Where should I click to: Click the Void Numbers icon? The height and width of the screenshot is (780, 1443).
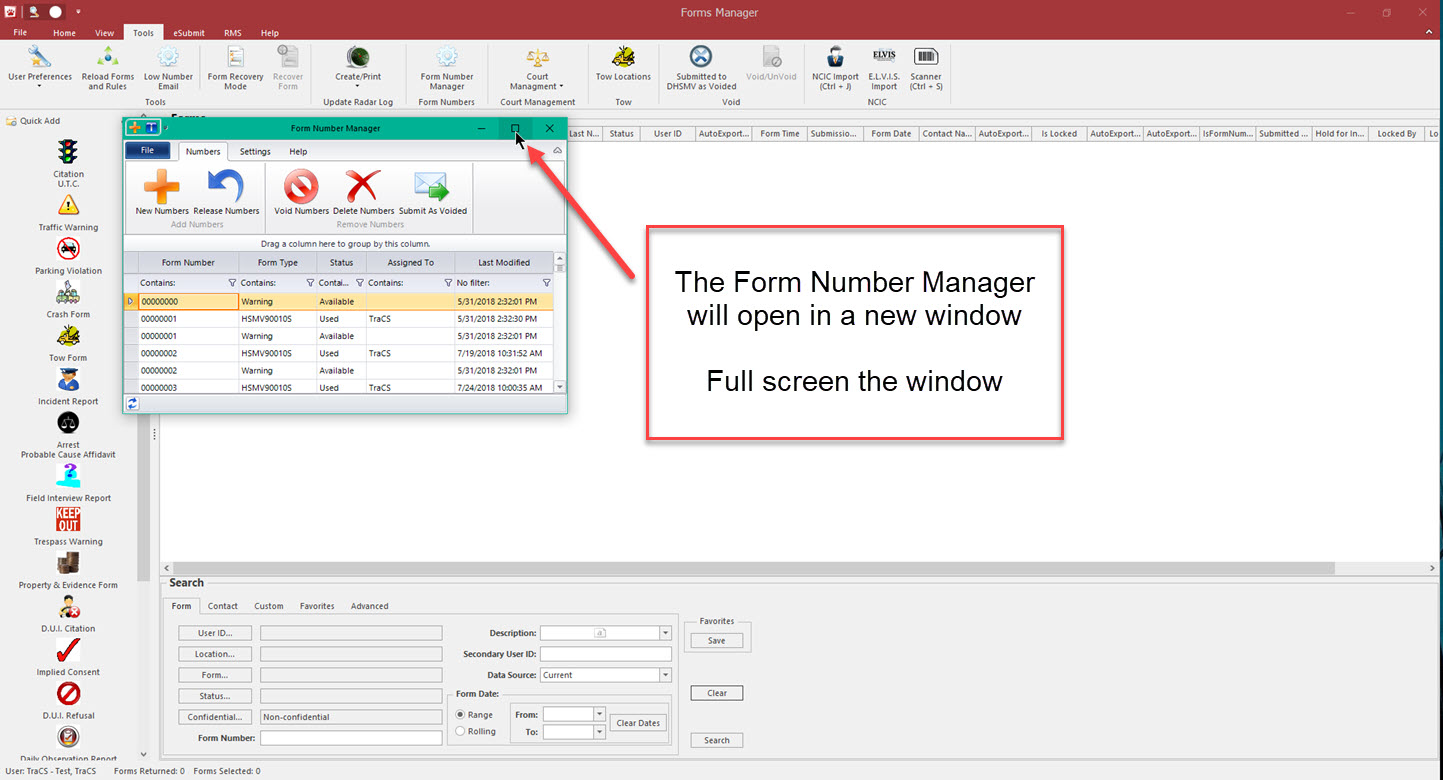coord(301,187)
